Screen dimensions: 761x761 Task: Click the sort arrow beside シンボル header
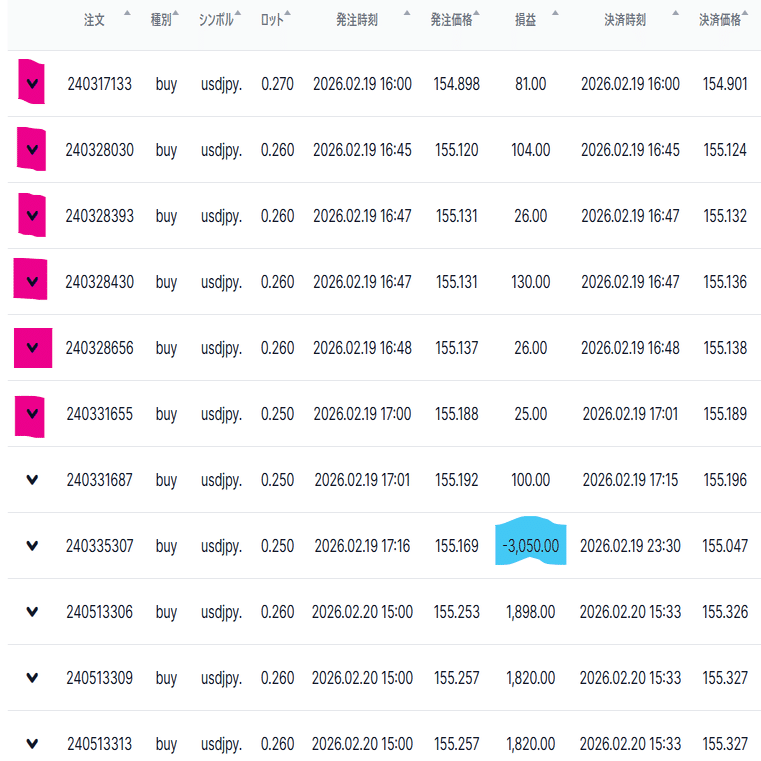[x=238, y=14]
